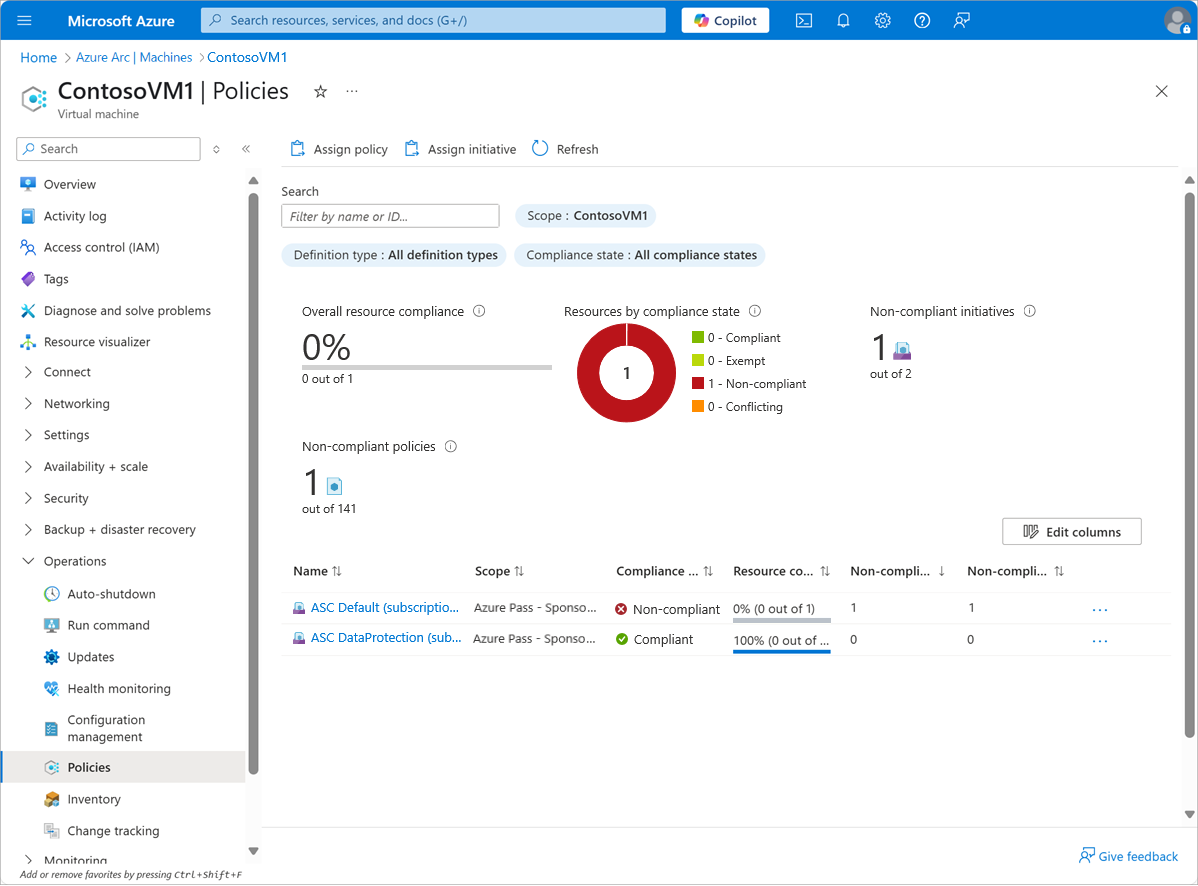
Task: Open Cloud Shell icon in top bar
Action: coord(804,21)
